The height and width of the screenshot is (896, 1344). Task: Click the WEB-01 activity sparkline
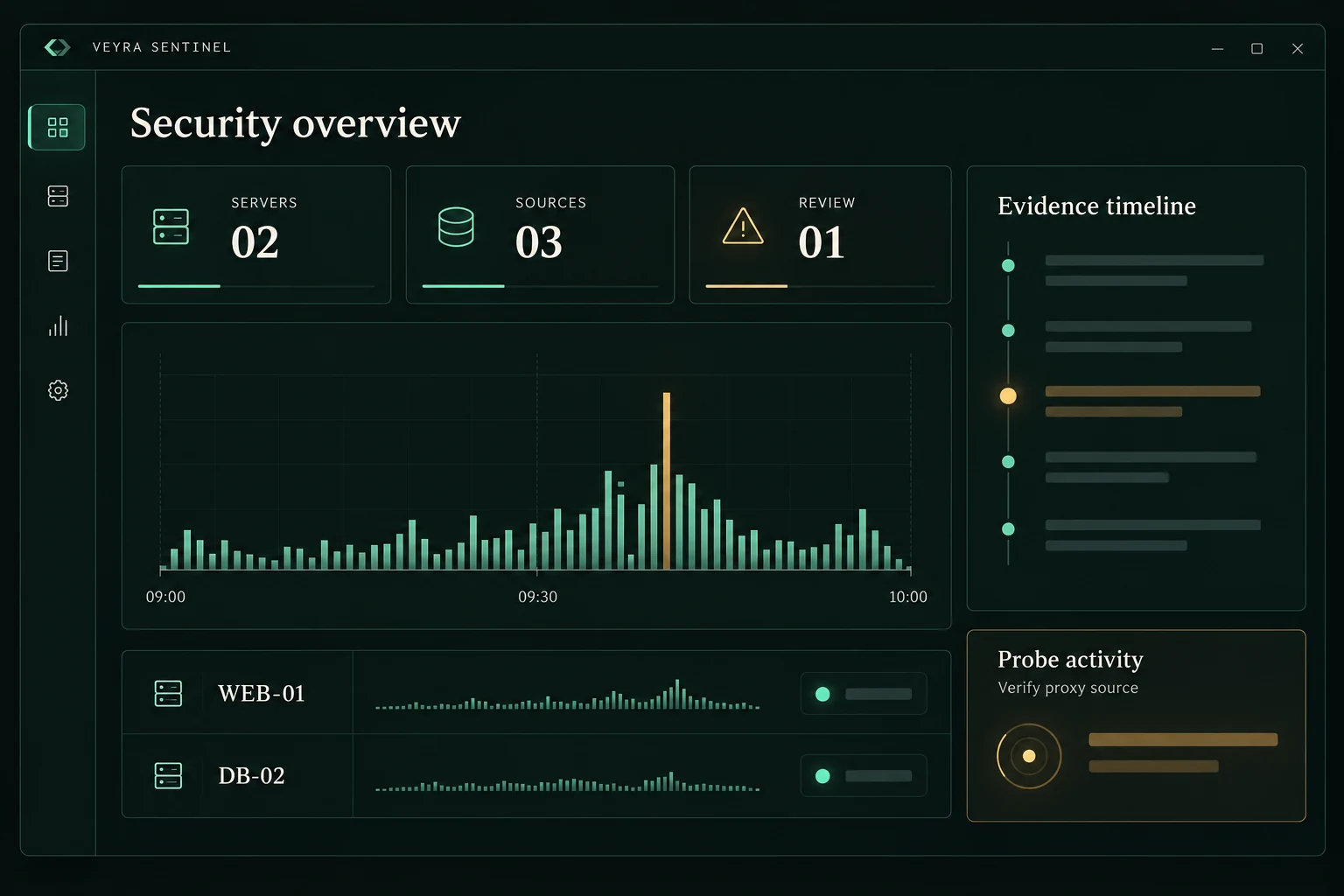point(568,694)
